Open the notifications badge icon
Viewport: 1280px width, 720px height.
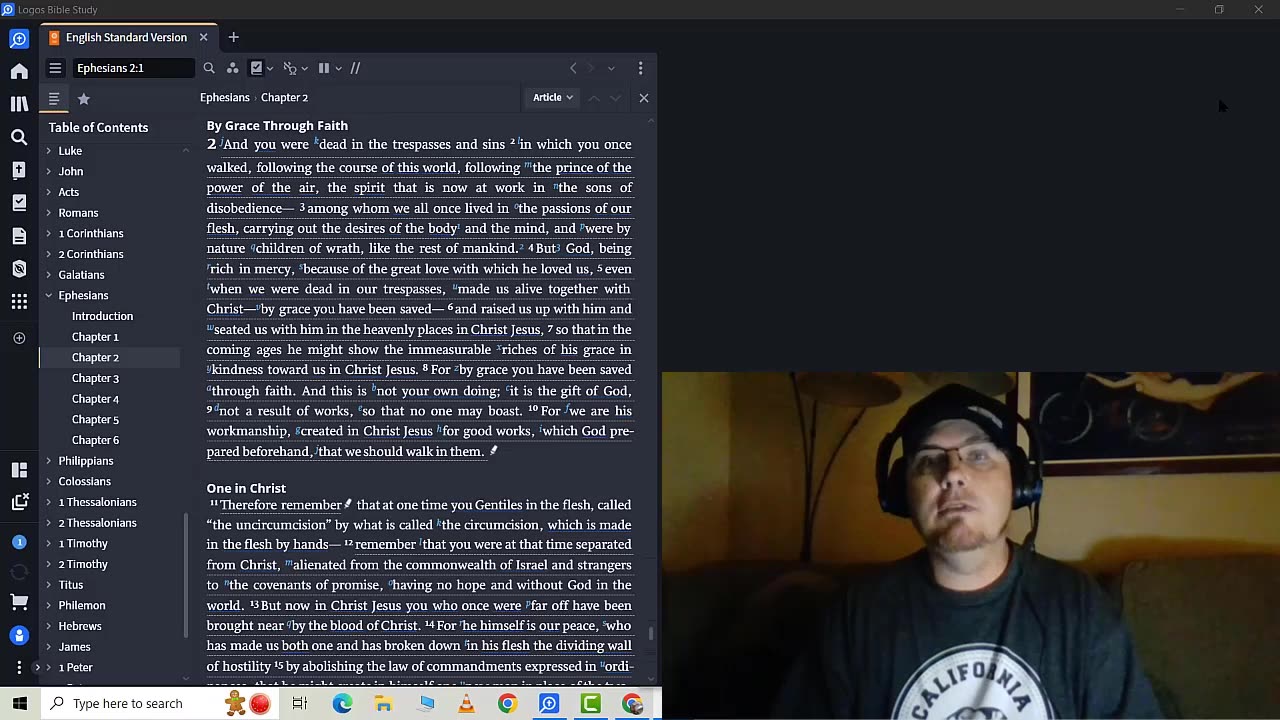pos(19,542)
